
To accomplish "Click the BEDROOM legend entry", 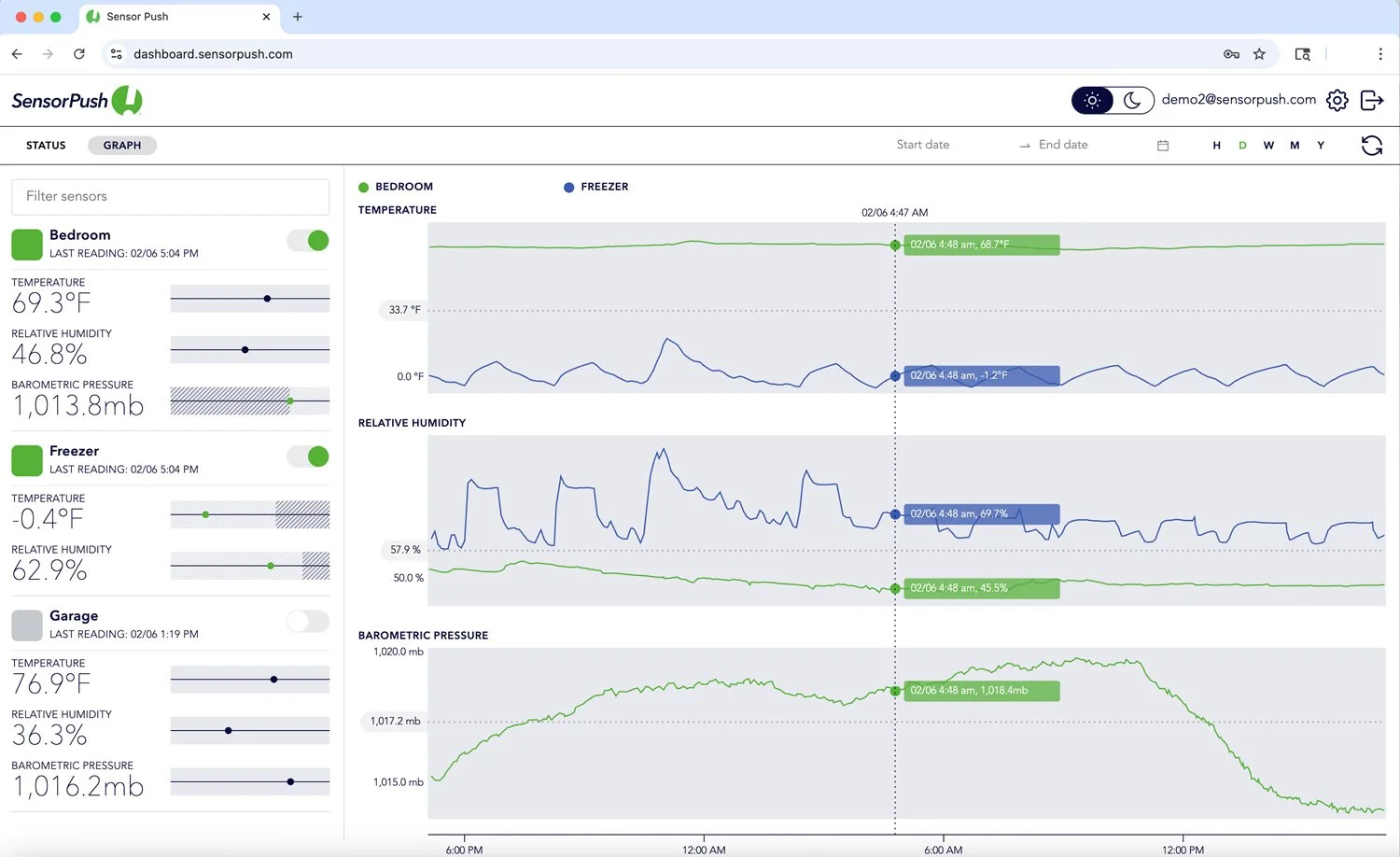I will (x=396, y=187).
